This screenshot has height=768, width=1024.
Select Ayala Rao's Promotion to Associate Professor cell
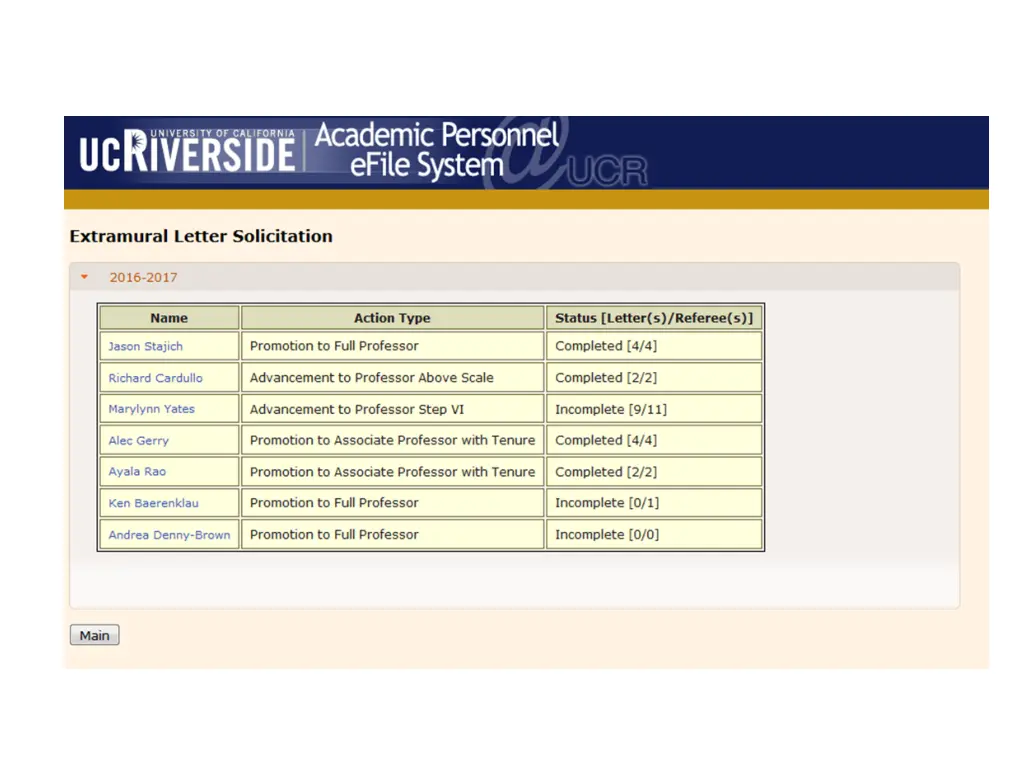[392, 472]
